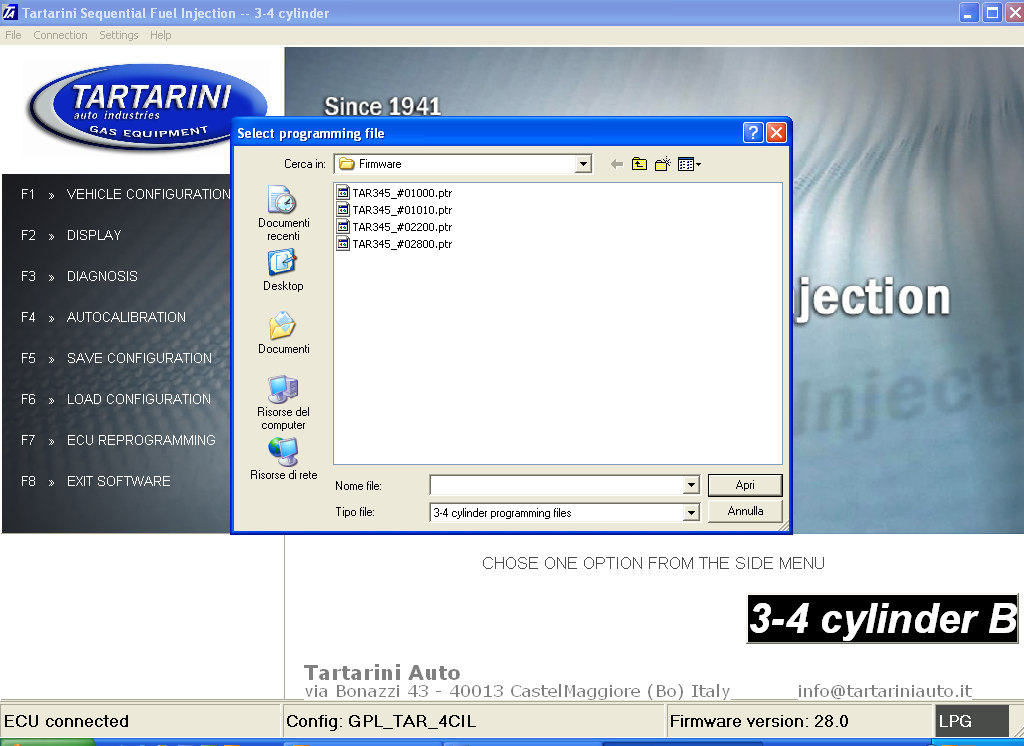Click the Firmware version: 28.0 status entry

(x=759, y=721)
